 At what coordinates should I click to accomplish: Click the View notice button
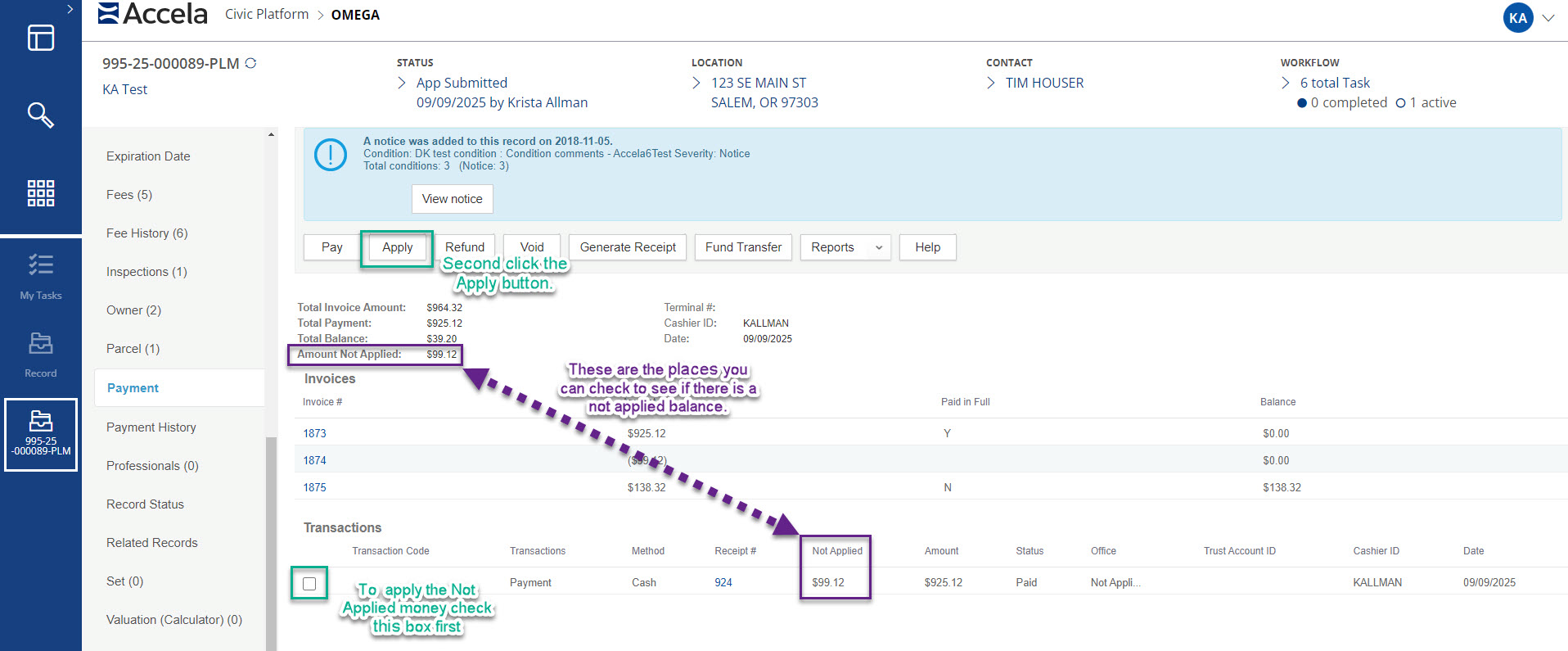[x=452, y=199]
